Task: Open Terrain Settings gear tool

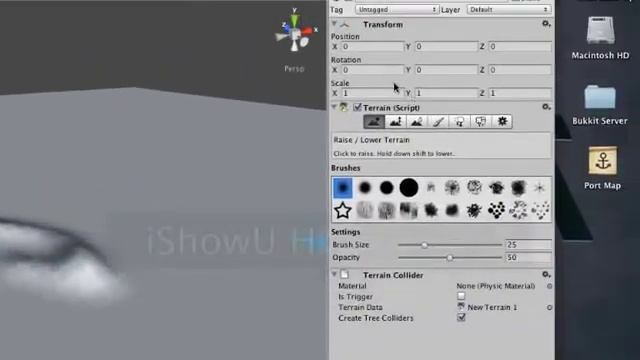Action: tap(502, 122)
